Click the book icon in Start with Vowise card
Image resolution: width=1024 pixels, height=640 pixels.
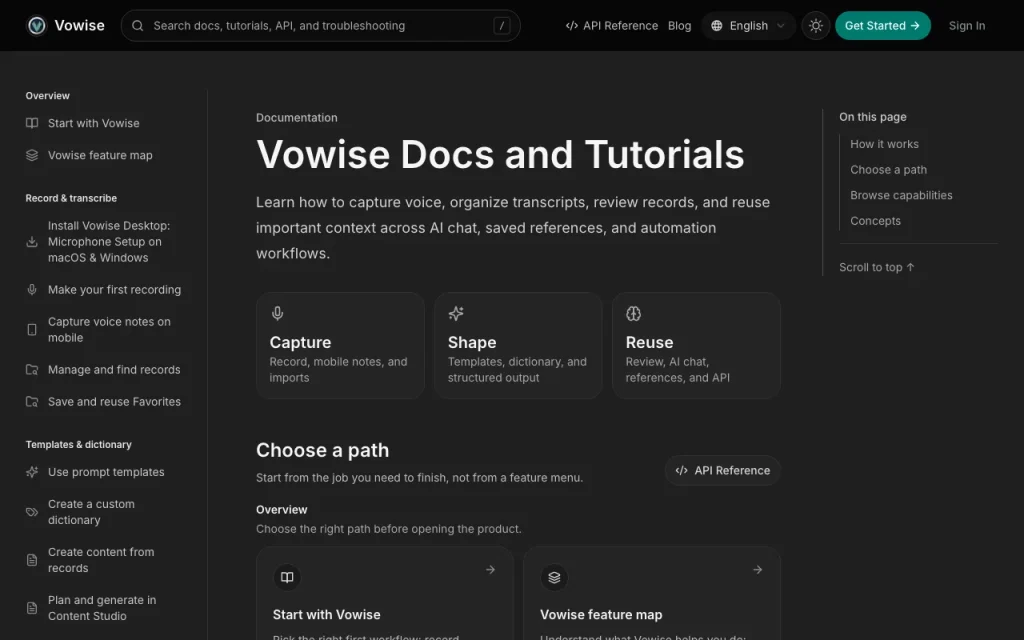click(287, 577)
